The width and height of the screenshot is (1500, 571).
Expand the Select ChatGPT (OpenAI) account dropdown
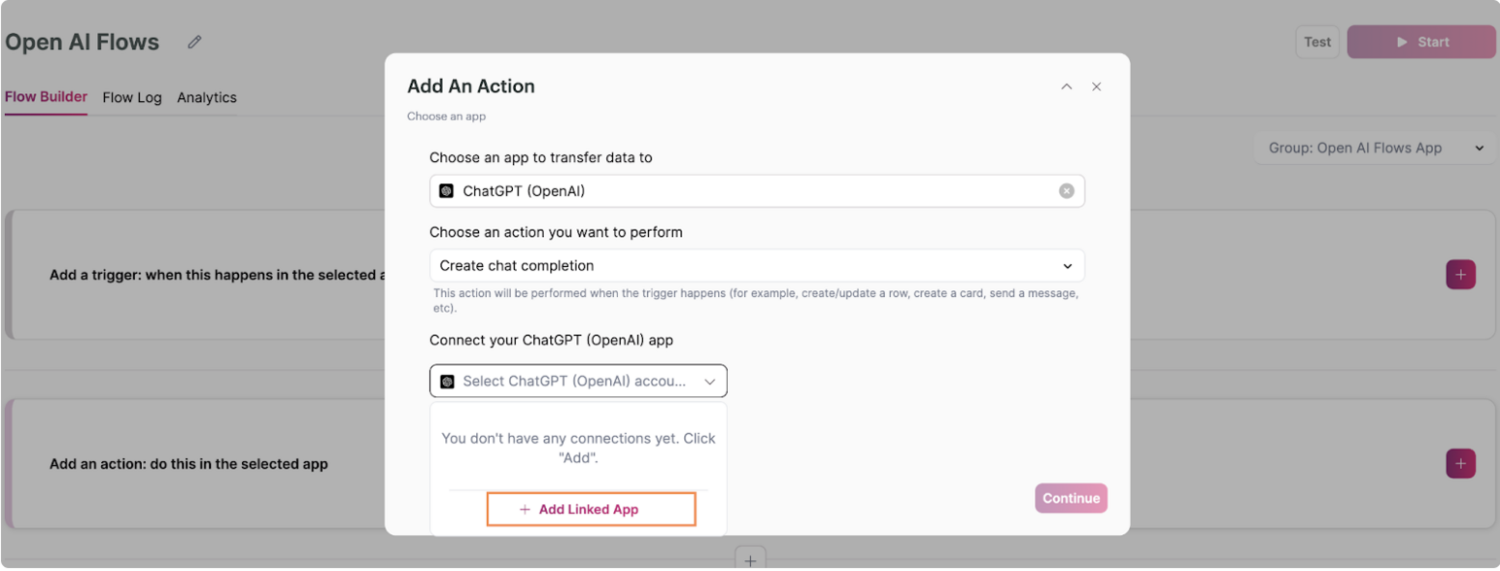click(579, 381)
